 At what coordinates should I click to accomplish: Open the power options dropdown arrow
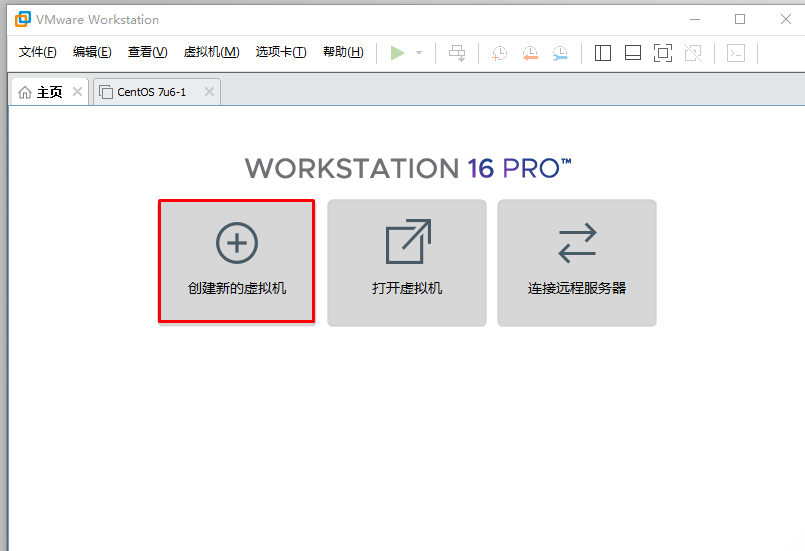pos(419,53)
